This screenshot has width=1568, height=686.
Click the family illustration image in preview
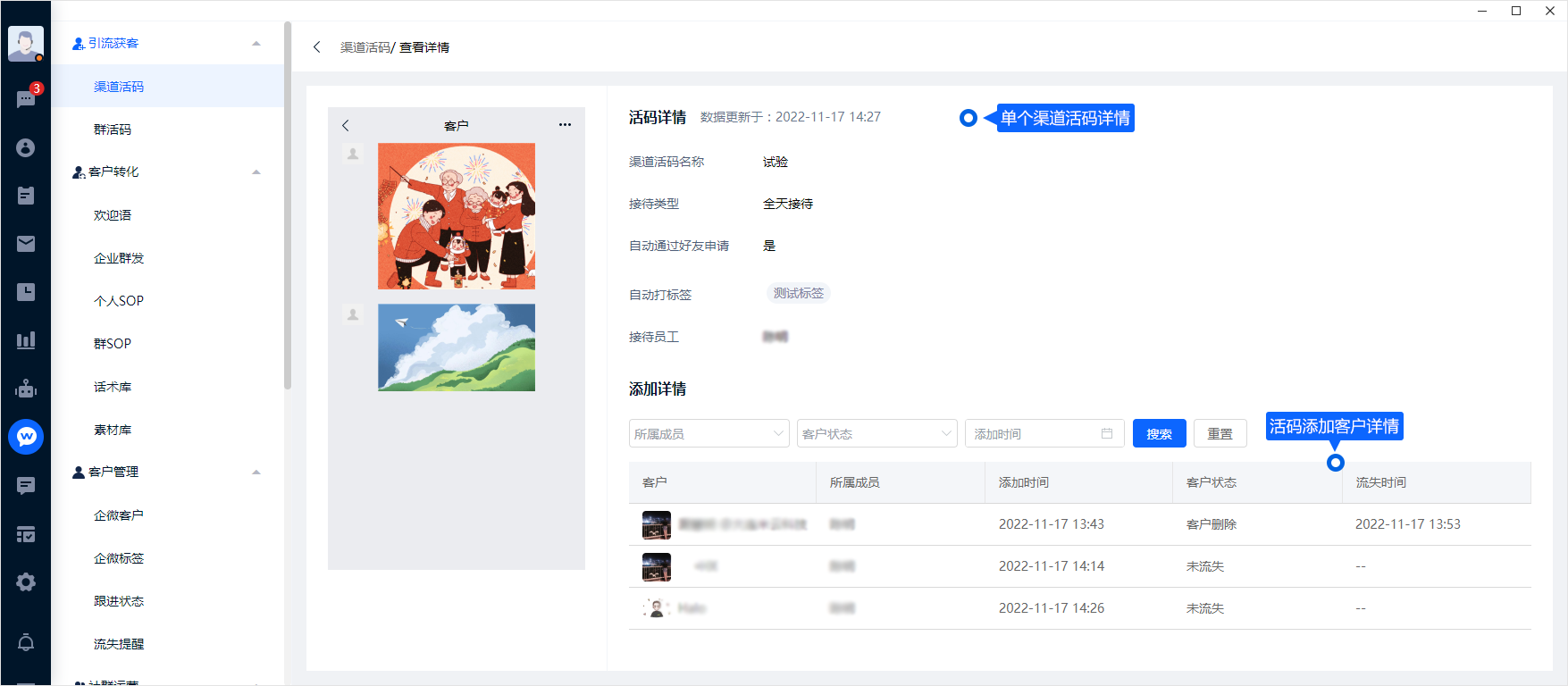(x=457, y=216)
